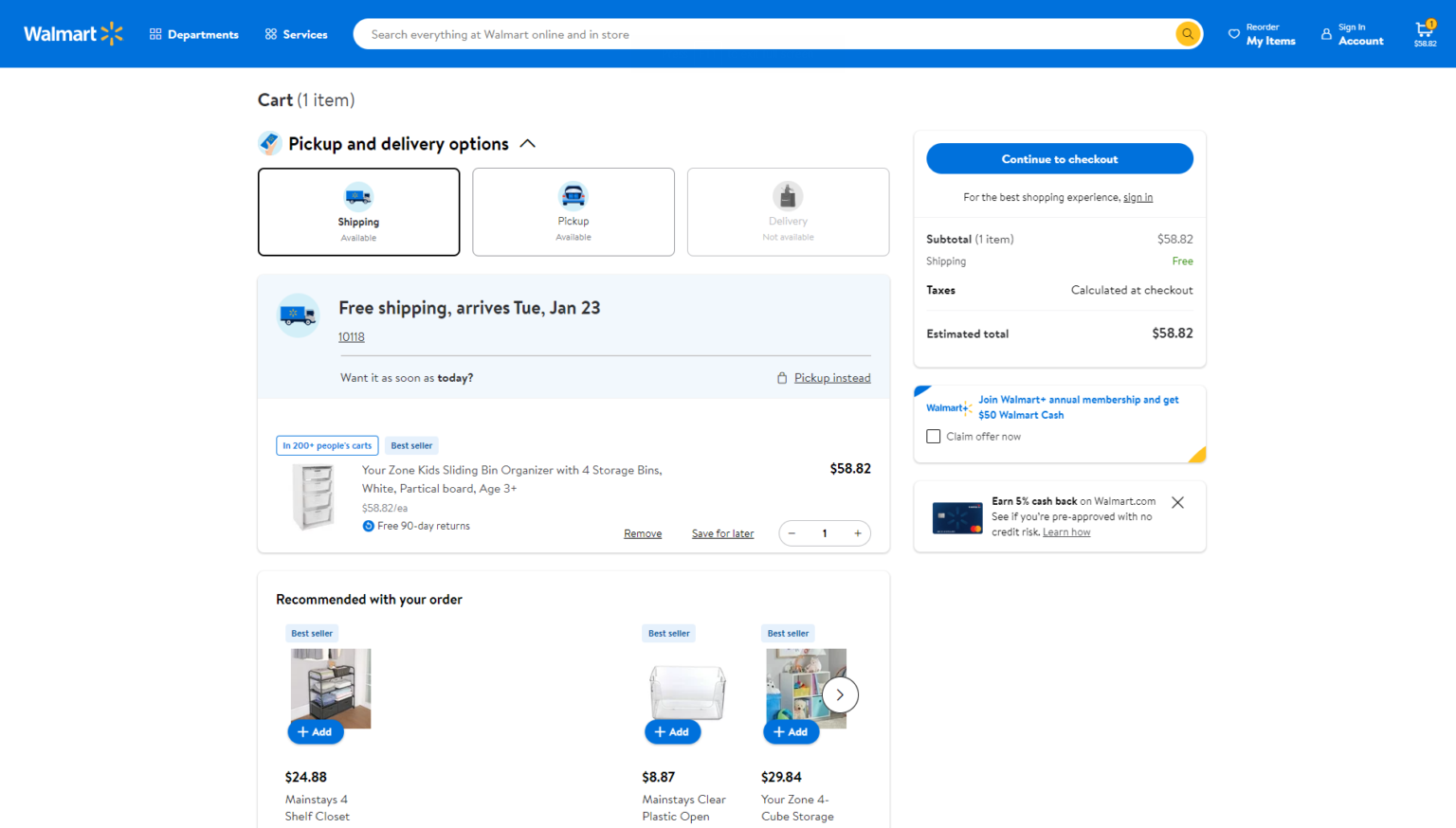
Task: Check the Claim offer now checkbox
Action: click(x=933, y=436)
